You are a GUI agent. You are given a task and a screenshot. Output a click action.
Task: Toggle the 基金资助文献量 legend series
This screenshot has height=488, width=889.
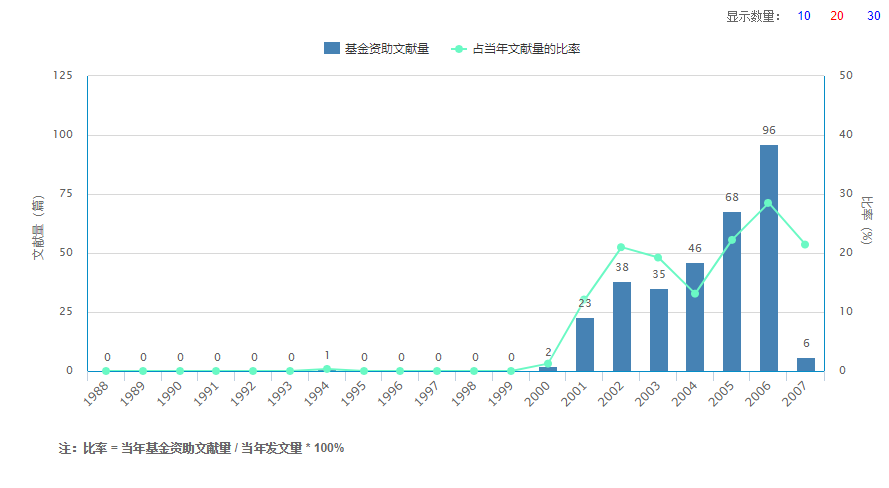coord(376,49)
